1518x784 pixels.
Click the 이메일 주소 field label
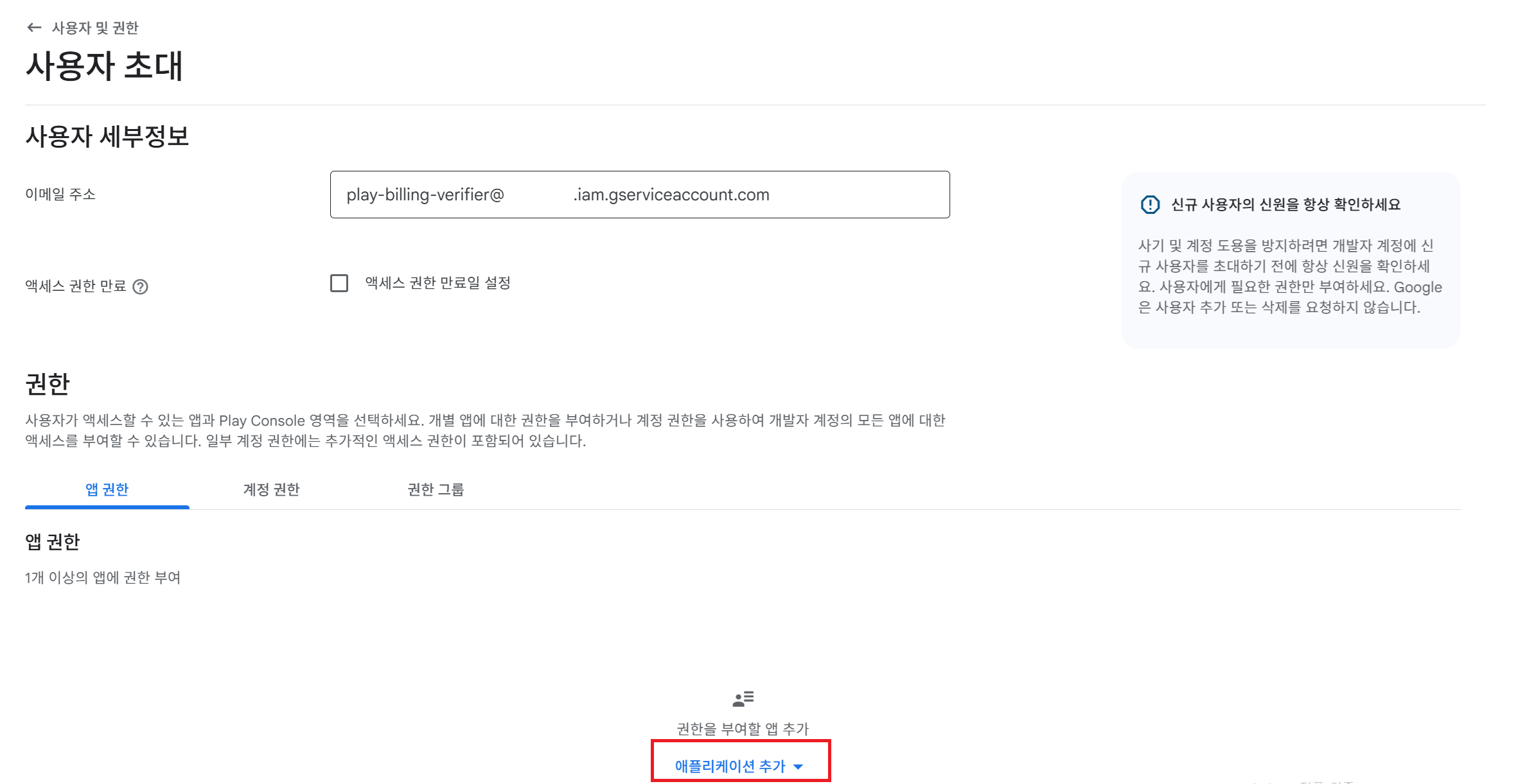pos(60,194)
